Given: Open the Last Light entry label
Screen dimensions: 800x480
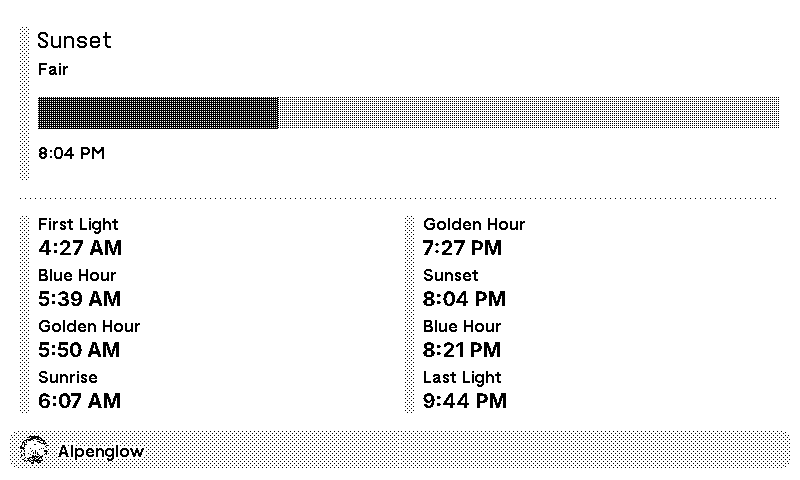Looking at the screenshot, I should coord(462,377).
